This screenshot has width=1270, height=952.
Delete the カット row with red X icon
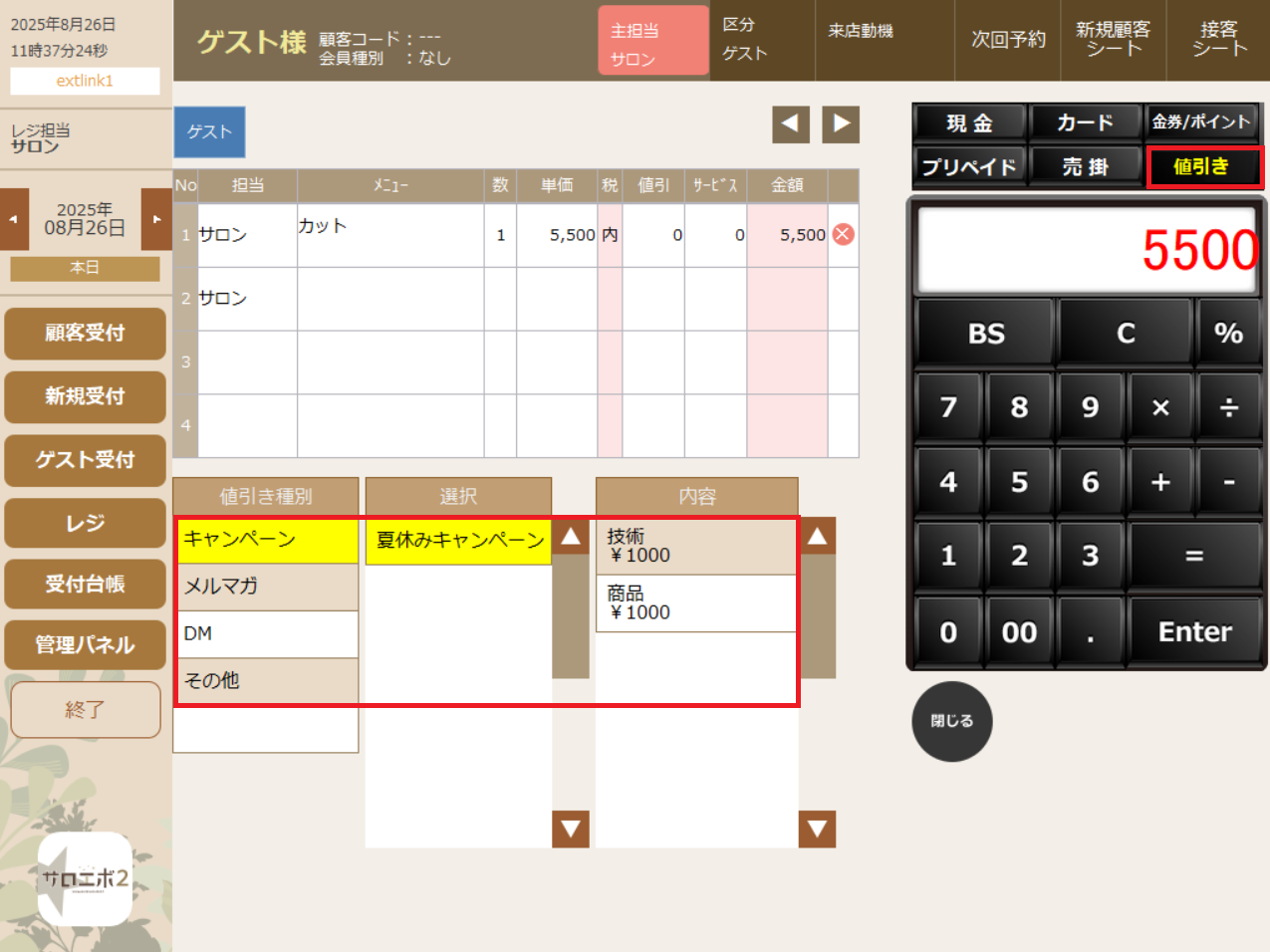[x=843, y=234]
